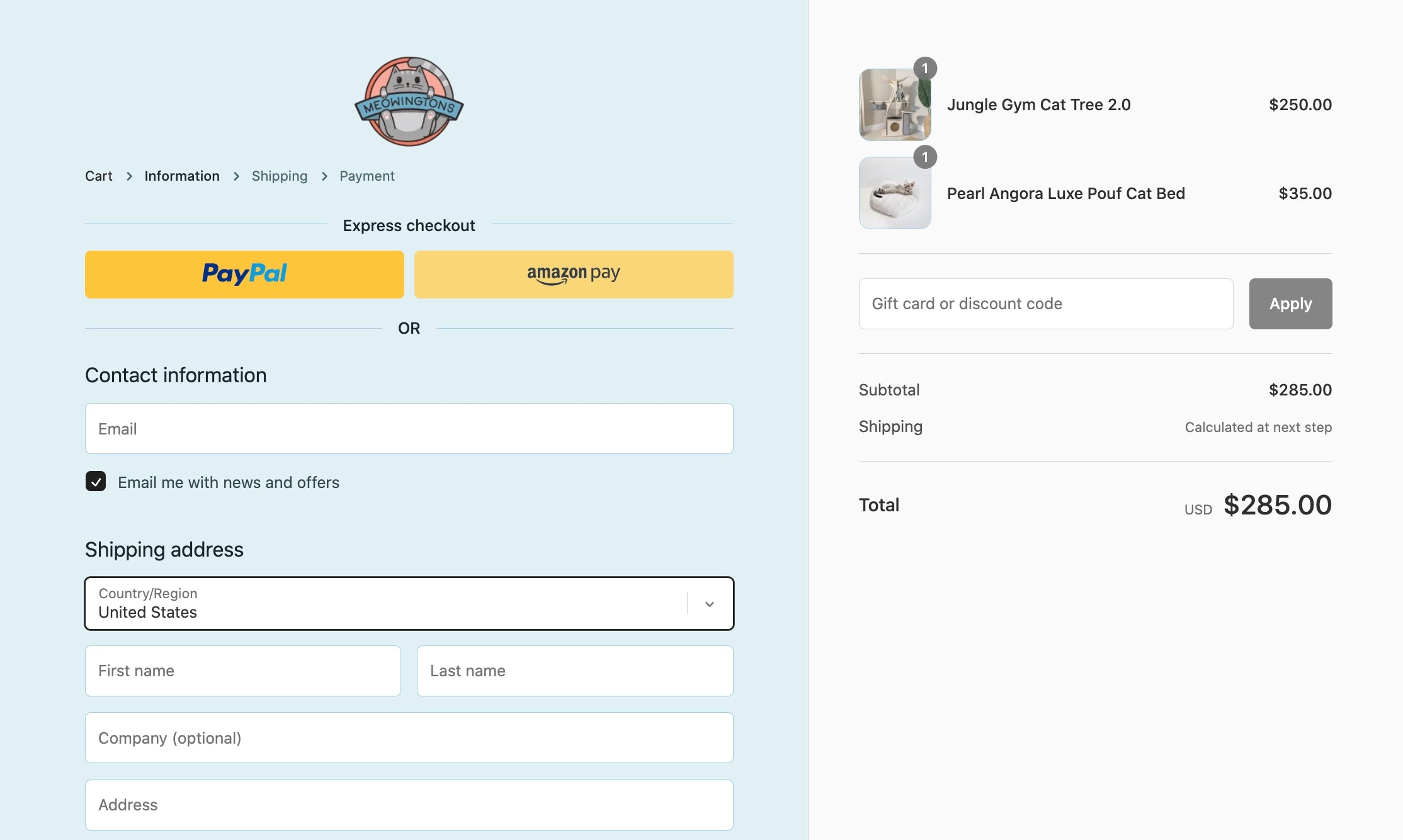The height and width of the screenshot is (840, 1403).
Task: Click the Apply discount code button
Action: [1290, 303]
